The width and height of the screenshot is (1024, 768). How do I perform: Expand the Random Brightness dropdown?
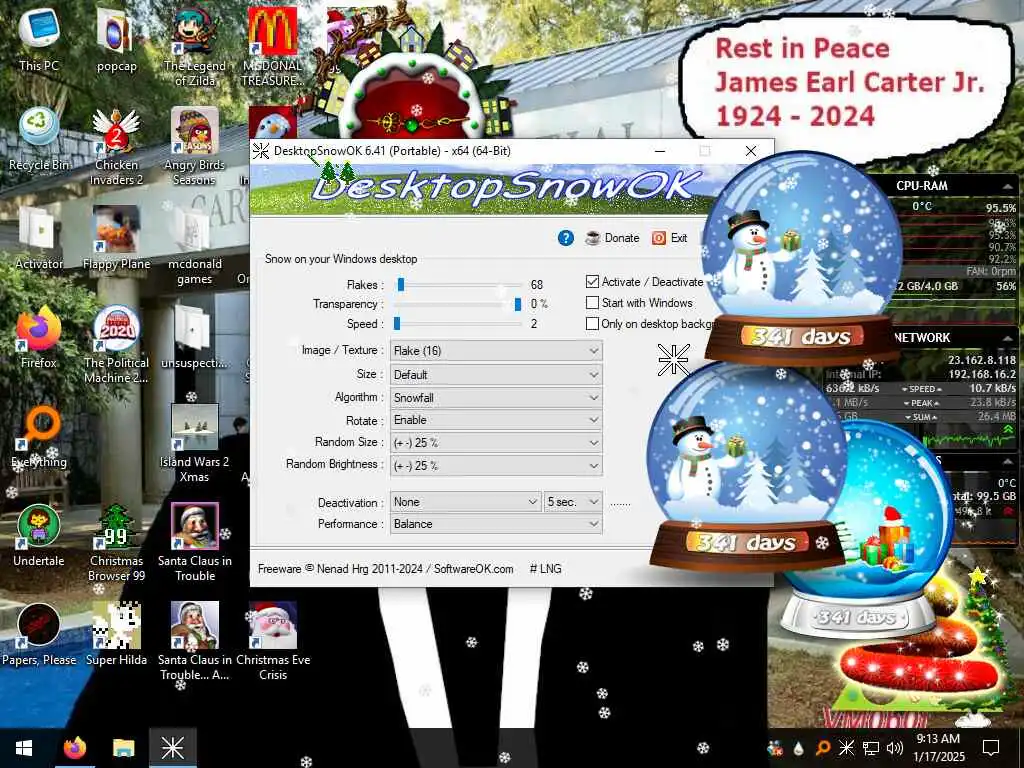click(496, 466)
